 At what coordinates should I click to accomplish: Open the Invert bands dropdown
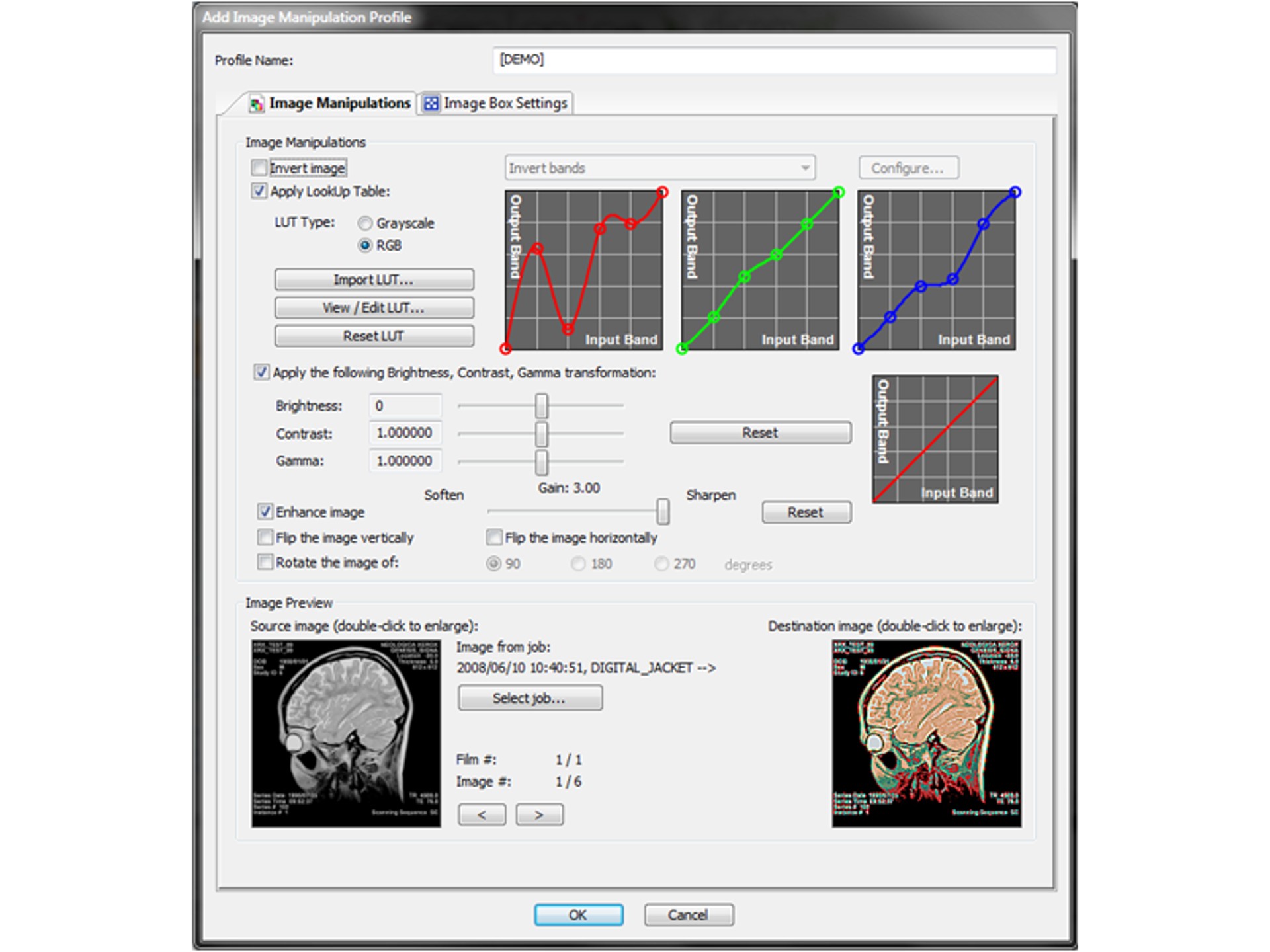tap(659, 168)
